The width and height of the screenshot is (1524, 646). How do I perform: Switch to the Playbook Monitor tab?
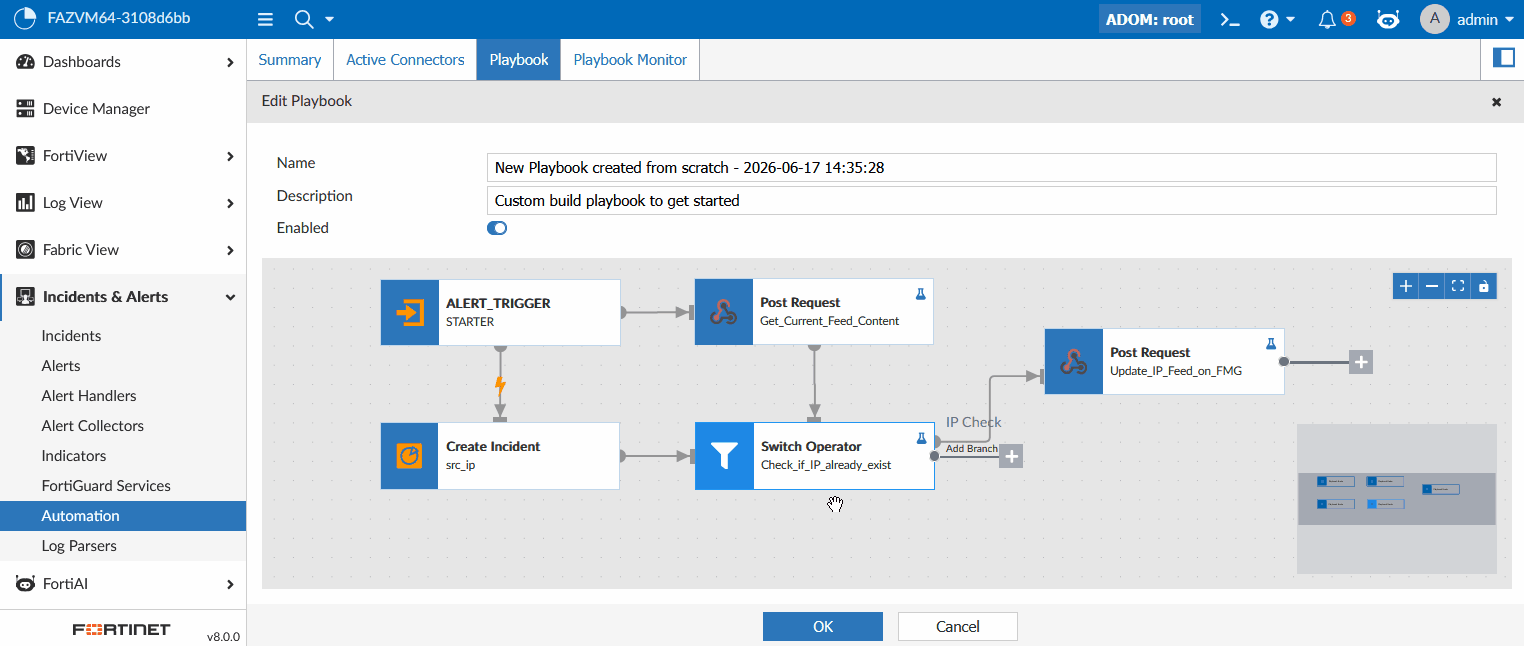(x=630, y=59)
